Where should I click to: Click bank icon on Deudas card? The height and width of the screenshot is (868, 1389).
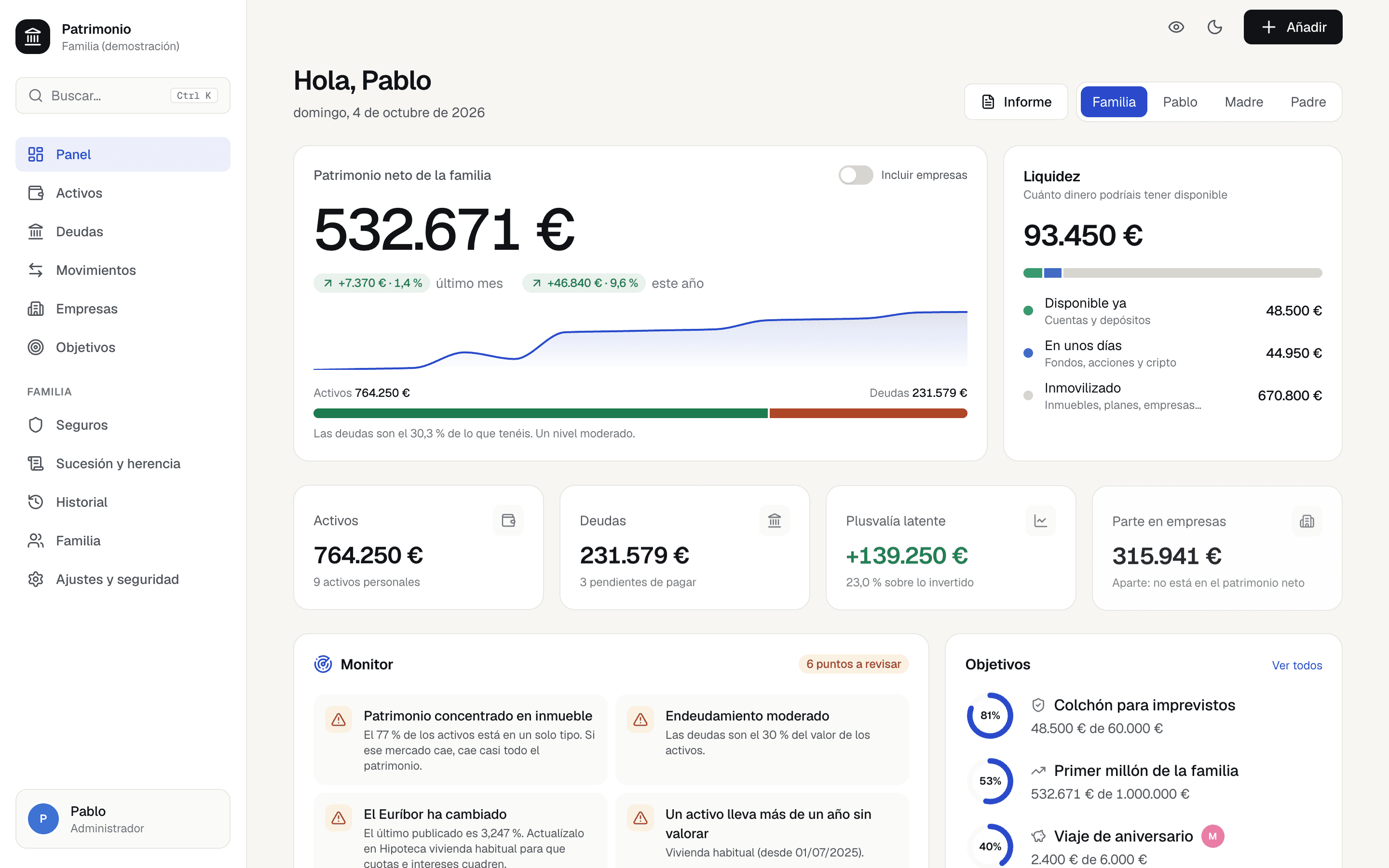point(774,520)
